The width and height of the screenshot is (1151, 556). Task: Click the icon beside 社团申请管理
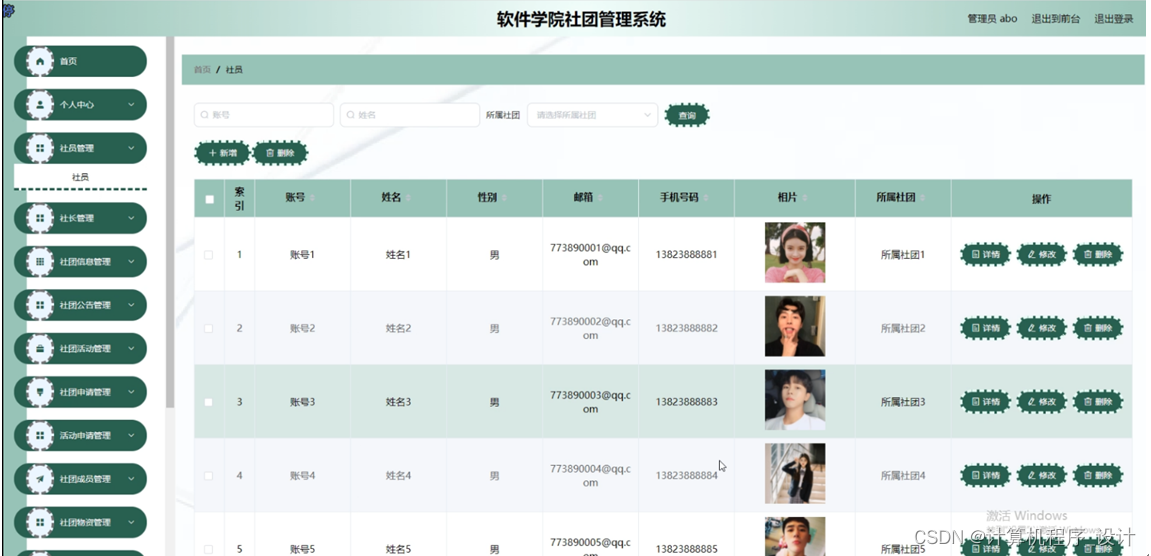tap(40, 391)
